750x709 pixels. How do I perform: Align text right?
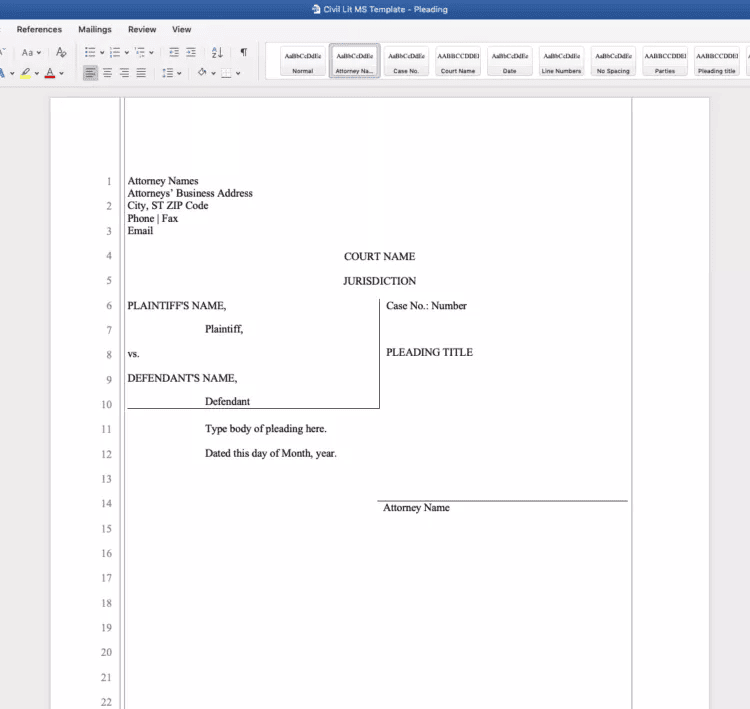click(124, 73)
